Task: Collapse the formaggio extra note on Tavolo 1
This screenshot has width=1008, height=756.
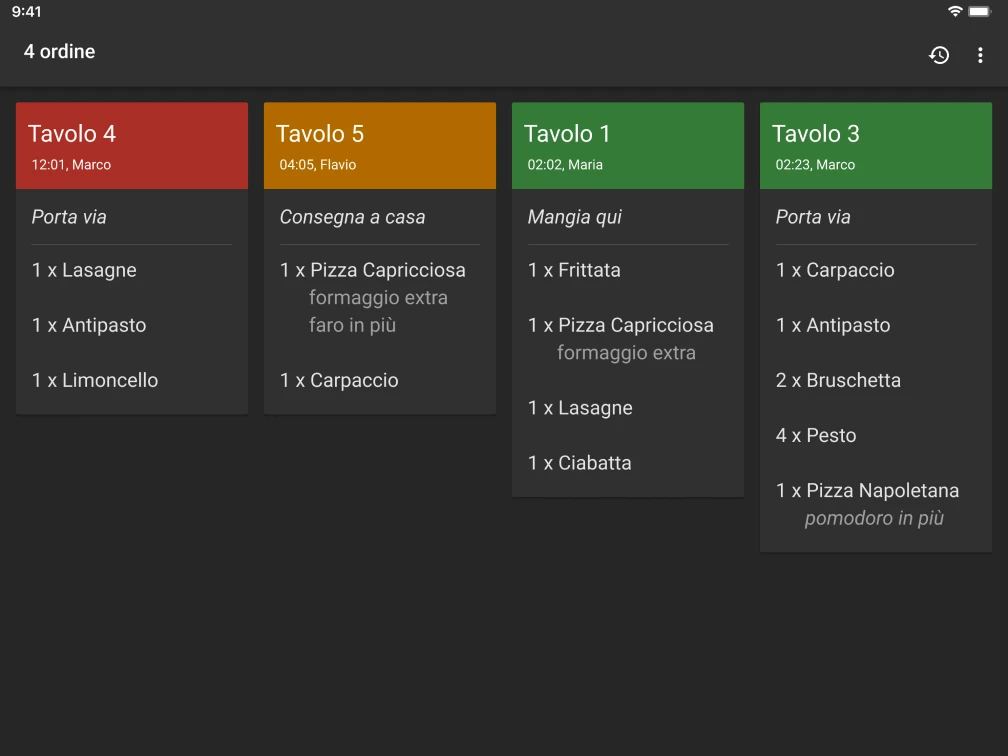Action: pyautogui.click(x=626, y=352)
